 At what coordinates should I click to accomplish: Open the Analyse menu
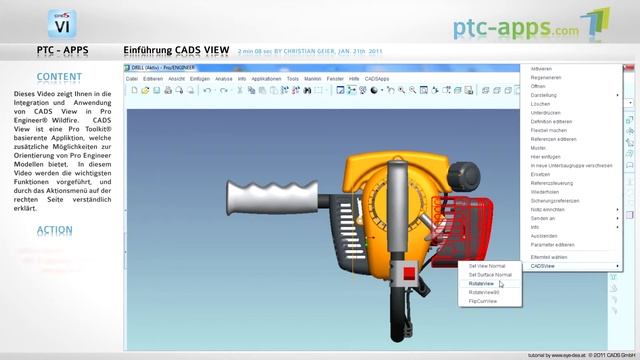[x=224, y=79]
